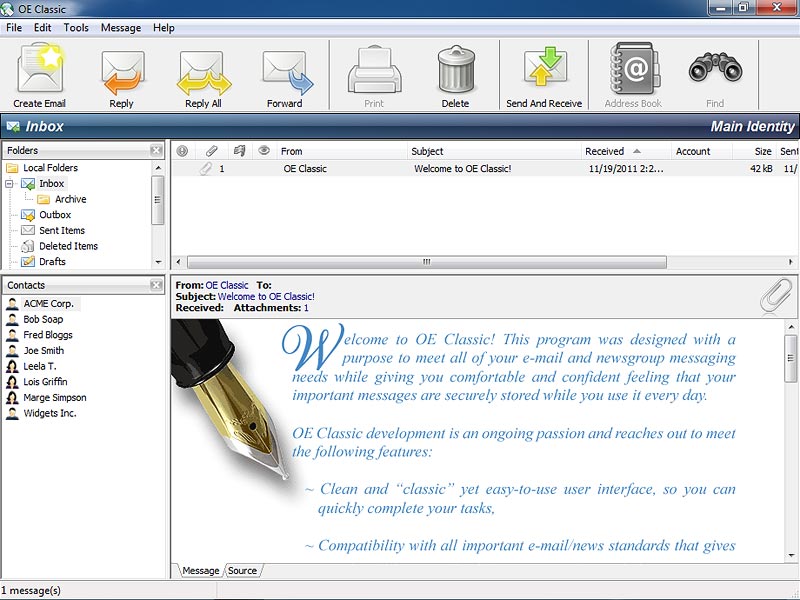Click the priority column header icon
The width and height of the screenshot is (800, 600).
(x=182, y=151)
